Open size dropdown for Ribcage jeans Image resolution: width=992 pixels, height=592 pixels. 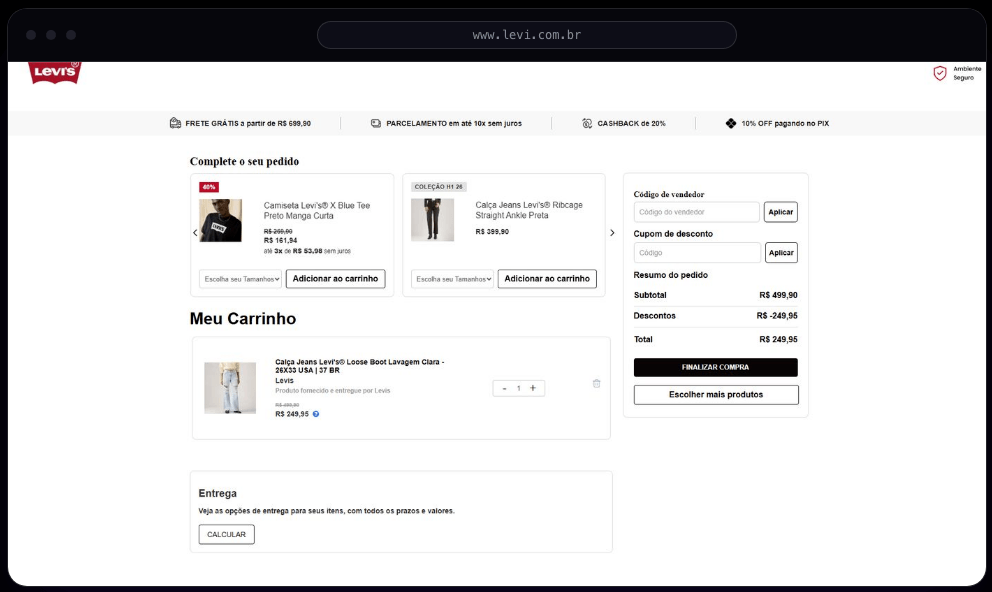[x=452, y=279]
